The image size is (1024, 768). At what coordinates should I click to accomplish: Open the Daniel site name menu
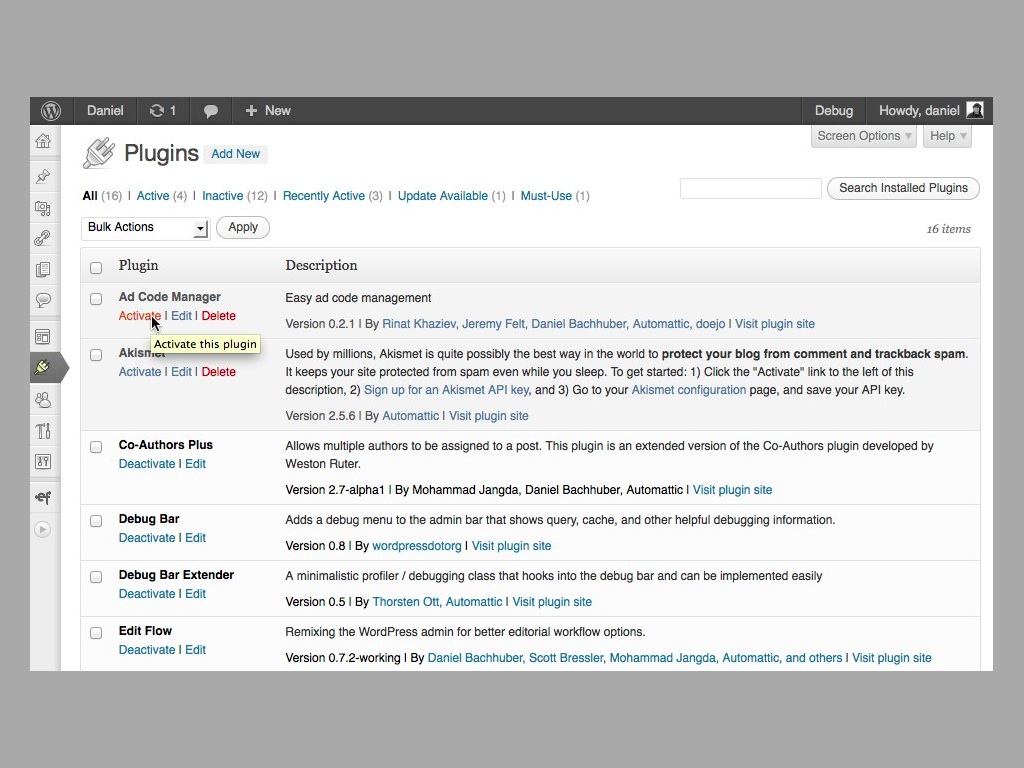(x=105, y=111)
